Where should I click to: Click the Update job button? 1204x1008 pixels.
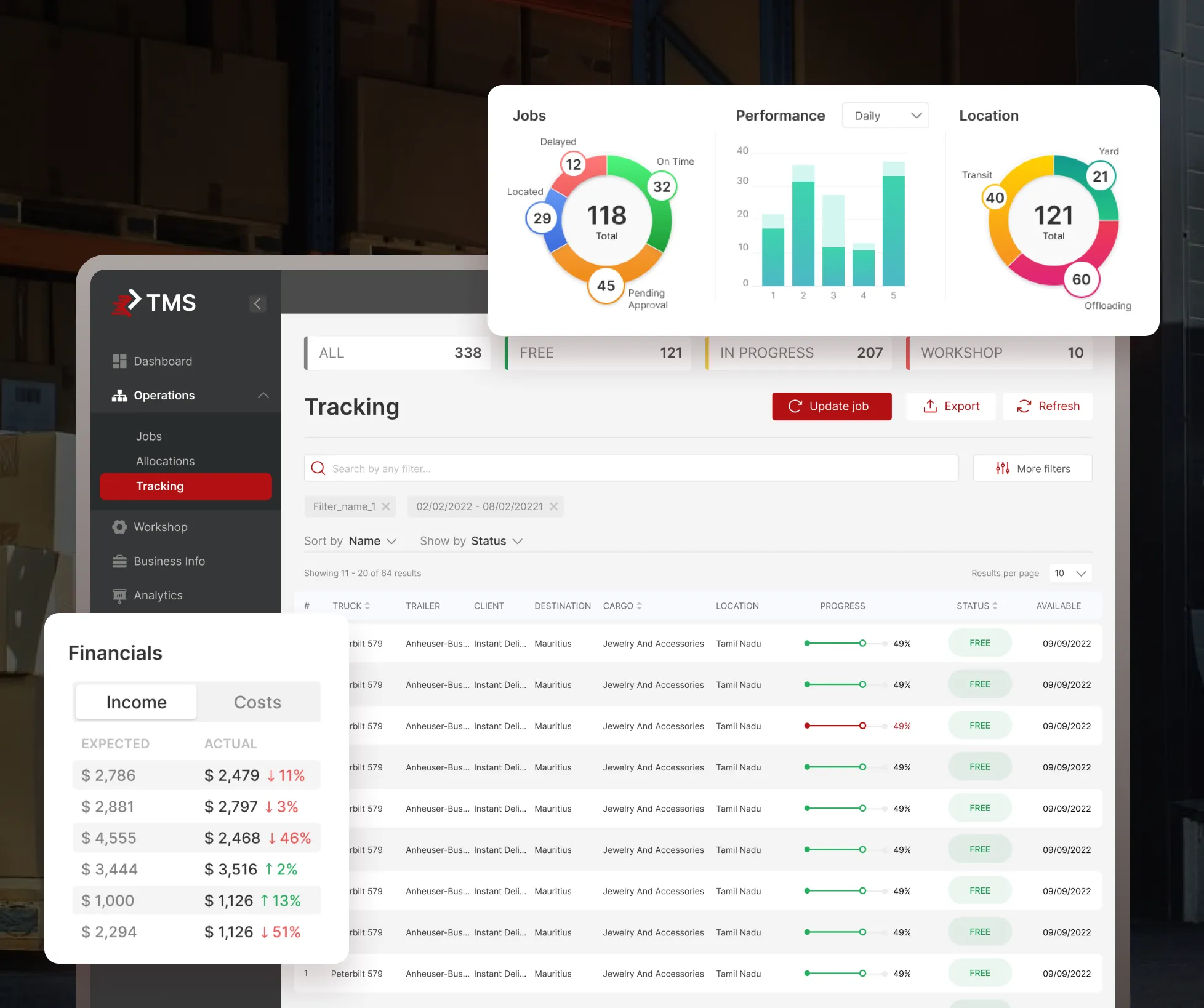(832, 406)
